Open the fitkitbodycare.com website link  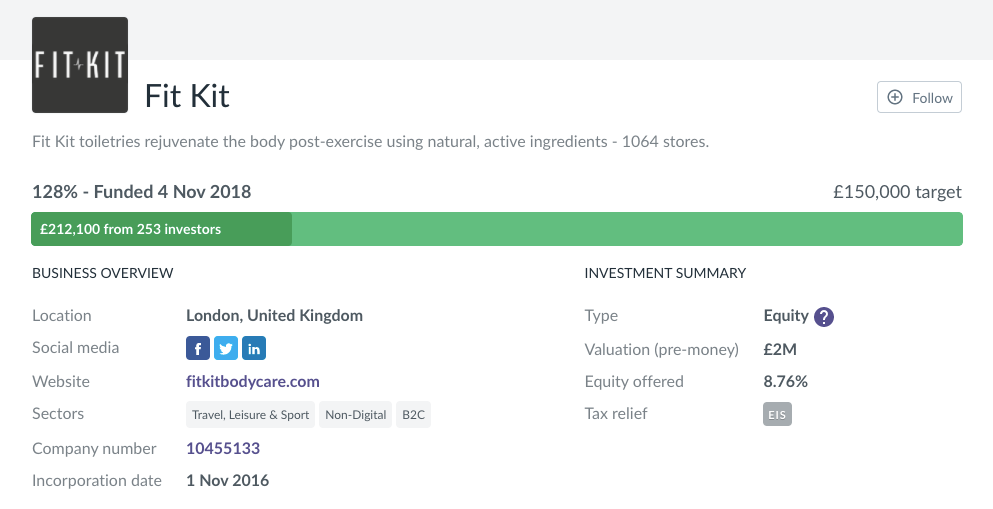coord(253,381)
